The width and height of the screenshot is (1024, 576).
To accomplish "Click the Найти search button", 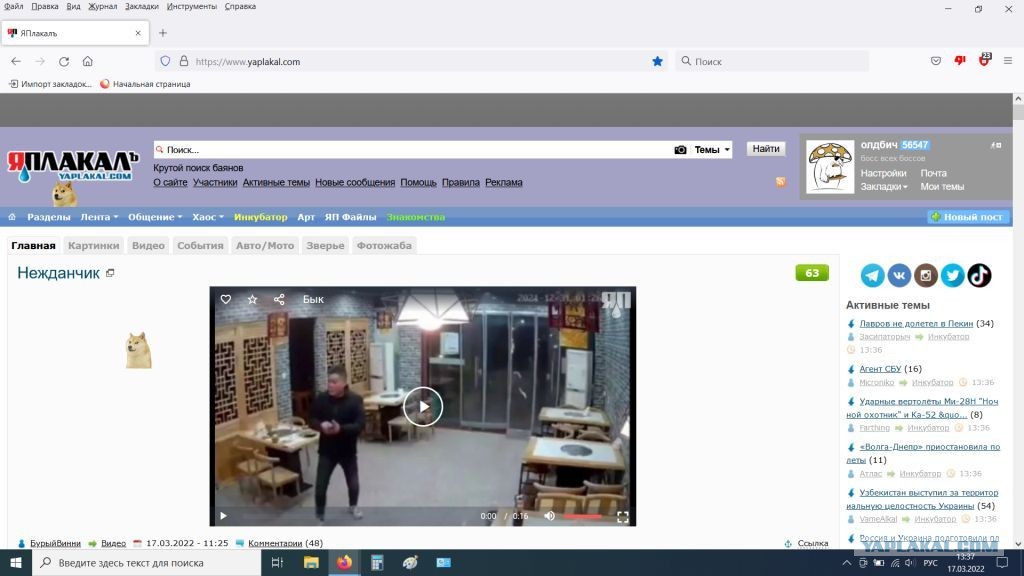I will coord(765,149).
